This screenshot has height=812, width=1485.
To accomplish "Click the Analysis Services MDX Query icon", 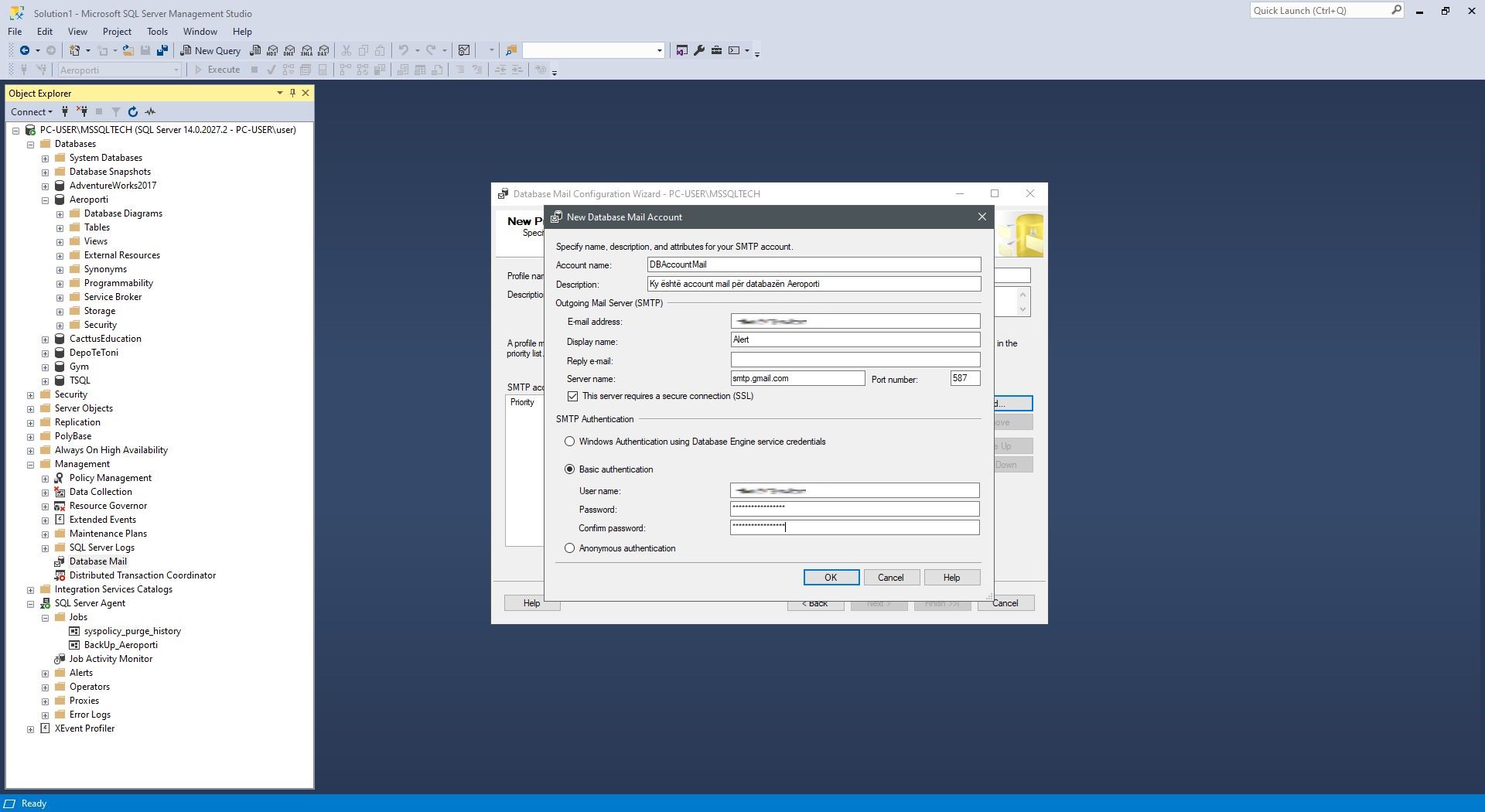I will [x=272, y=50].
